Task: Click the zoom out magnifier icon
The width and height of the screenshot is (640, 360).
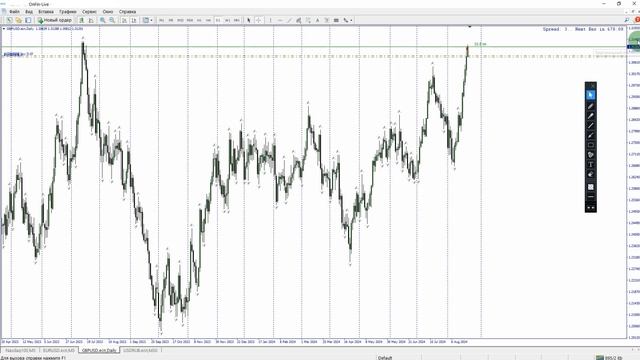Action: 112,20
